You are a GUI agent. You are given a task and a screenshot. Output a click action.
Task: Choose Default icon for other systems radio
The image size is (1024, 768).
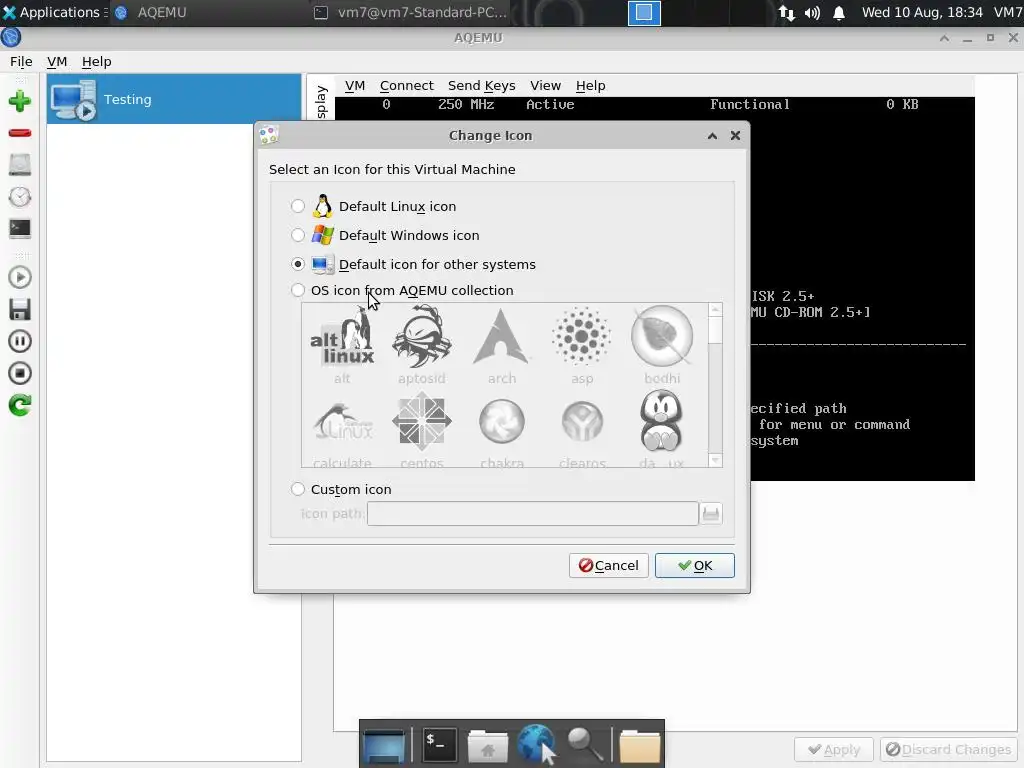point(298,264)
